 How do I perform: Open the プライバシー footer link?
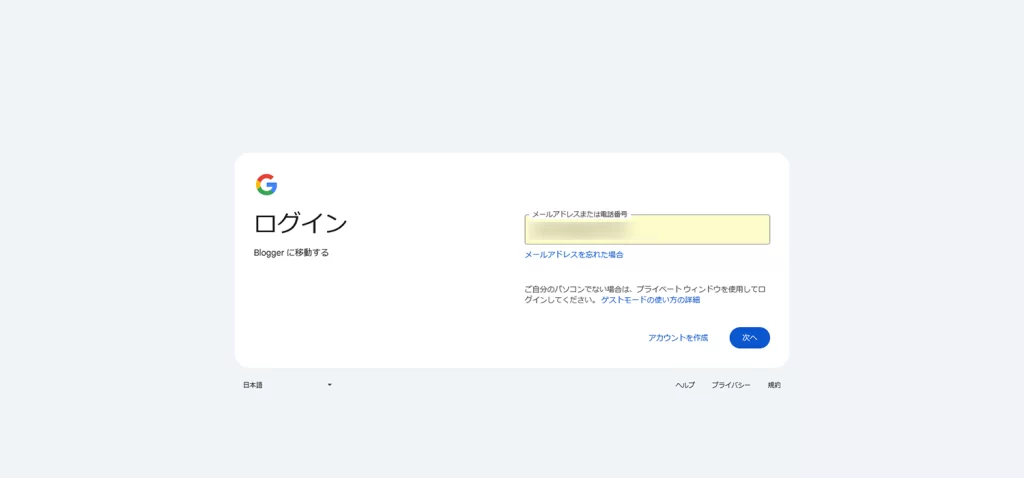(731, 385)
